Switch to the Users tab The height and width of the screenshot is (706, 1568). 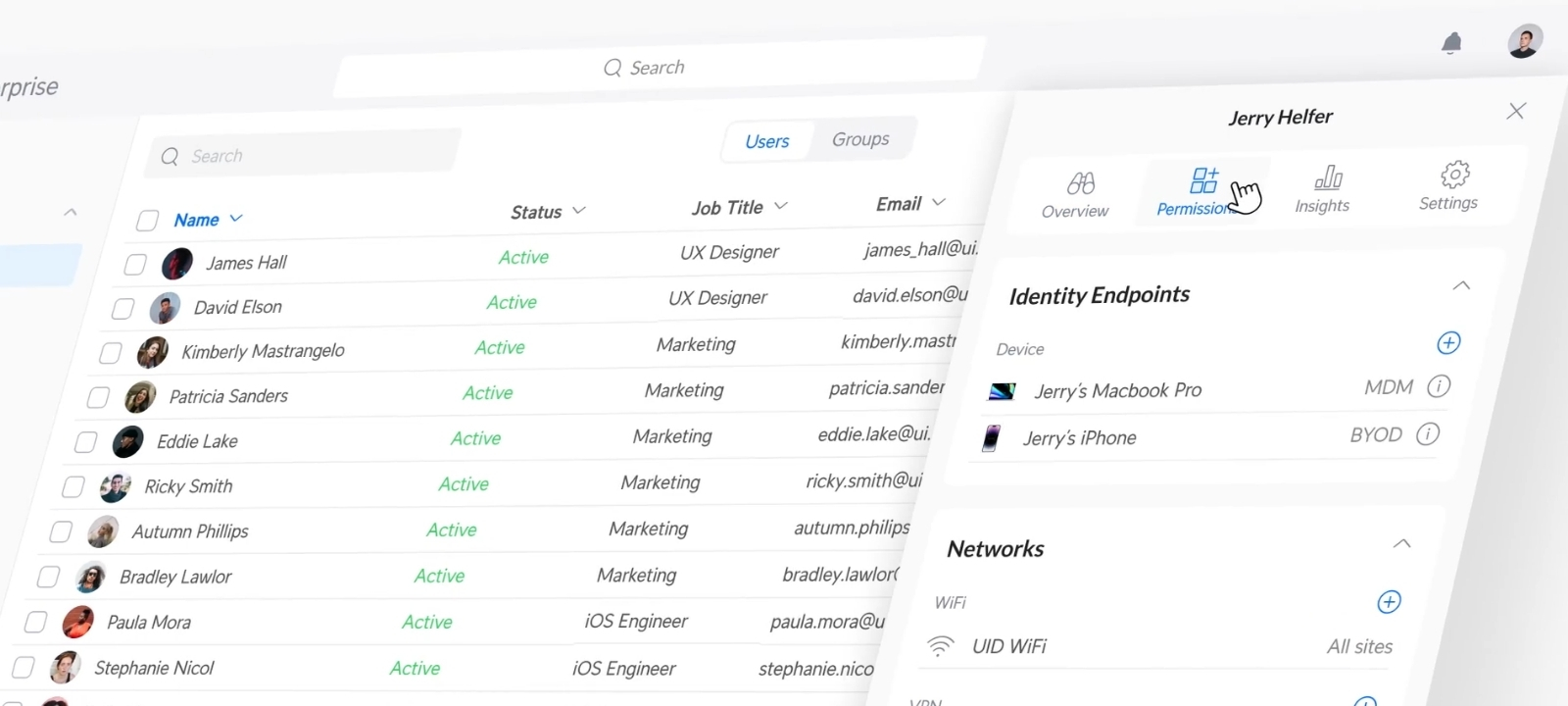[766, 141]
